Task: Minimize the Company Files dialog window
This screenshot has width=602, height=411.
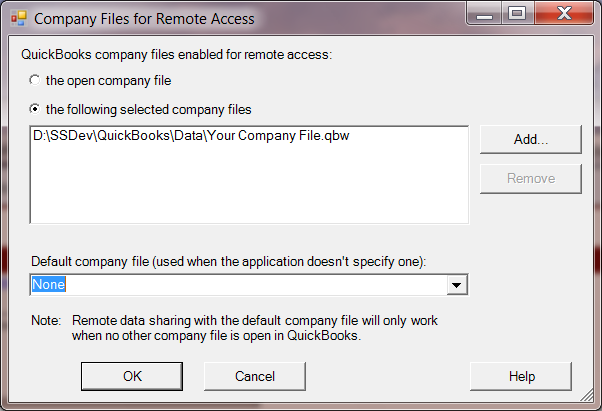Action: tap(488, 14)
